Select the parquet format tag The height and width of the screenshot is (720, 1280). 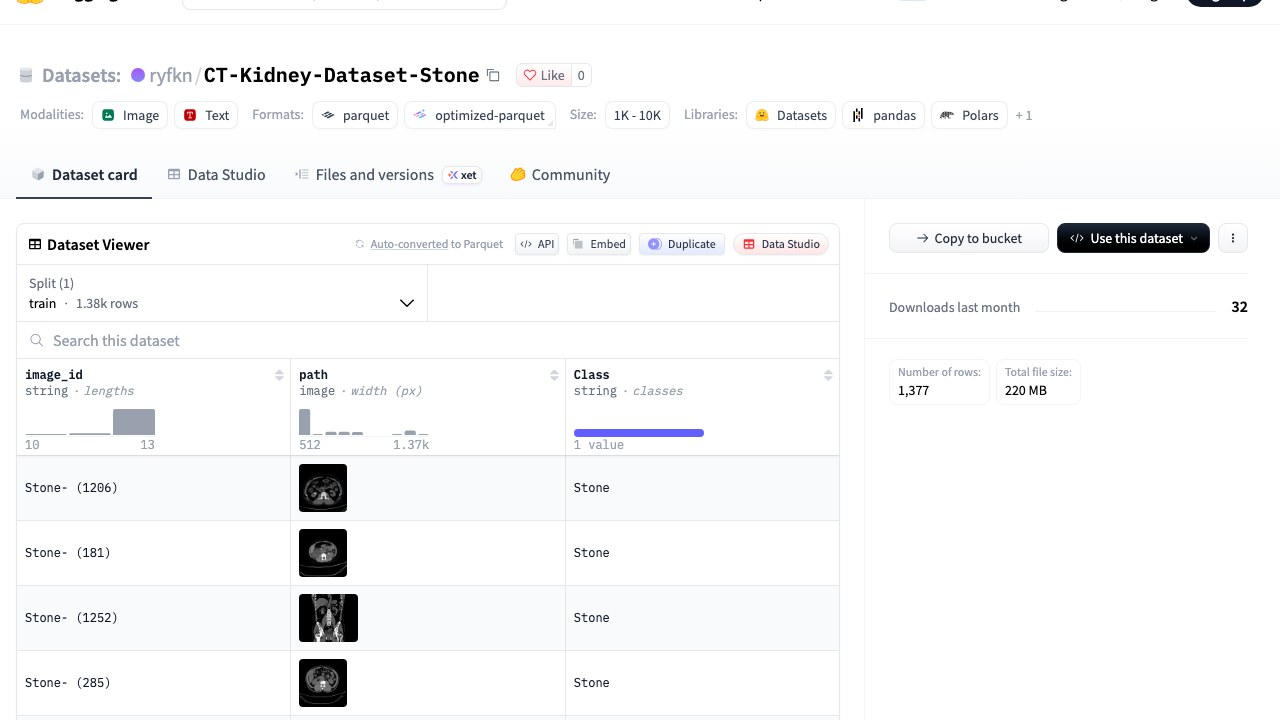tap(355, 115)
